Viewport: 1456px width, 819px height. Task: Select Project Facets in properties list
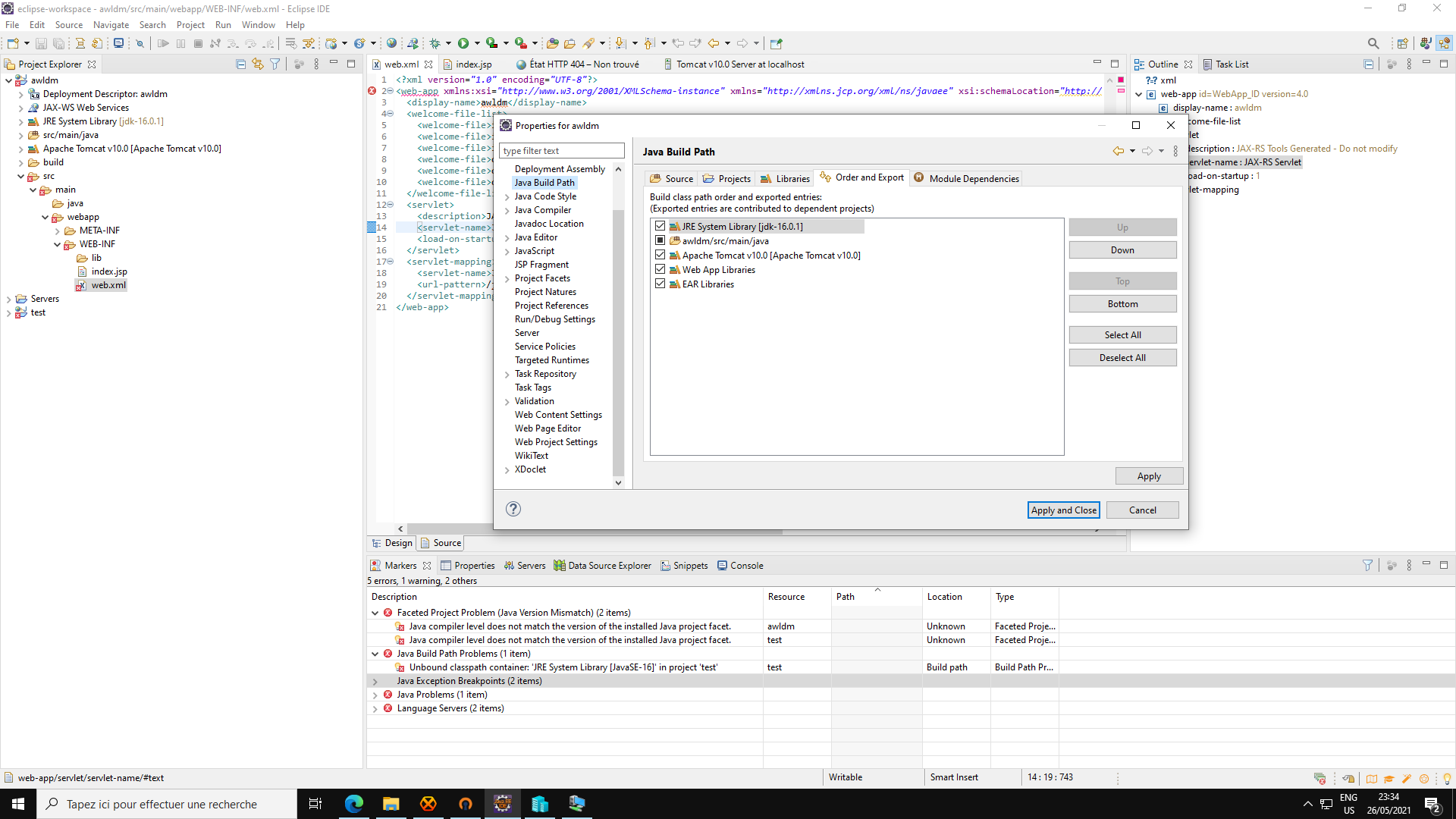[541, 278]
